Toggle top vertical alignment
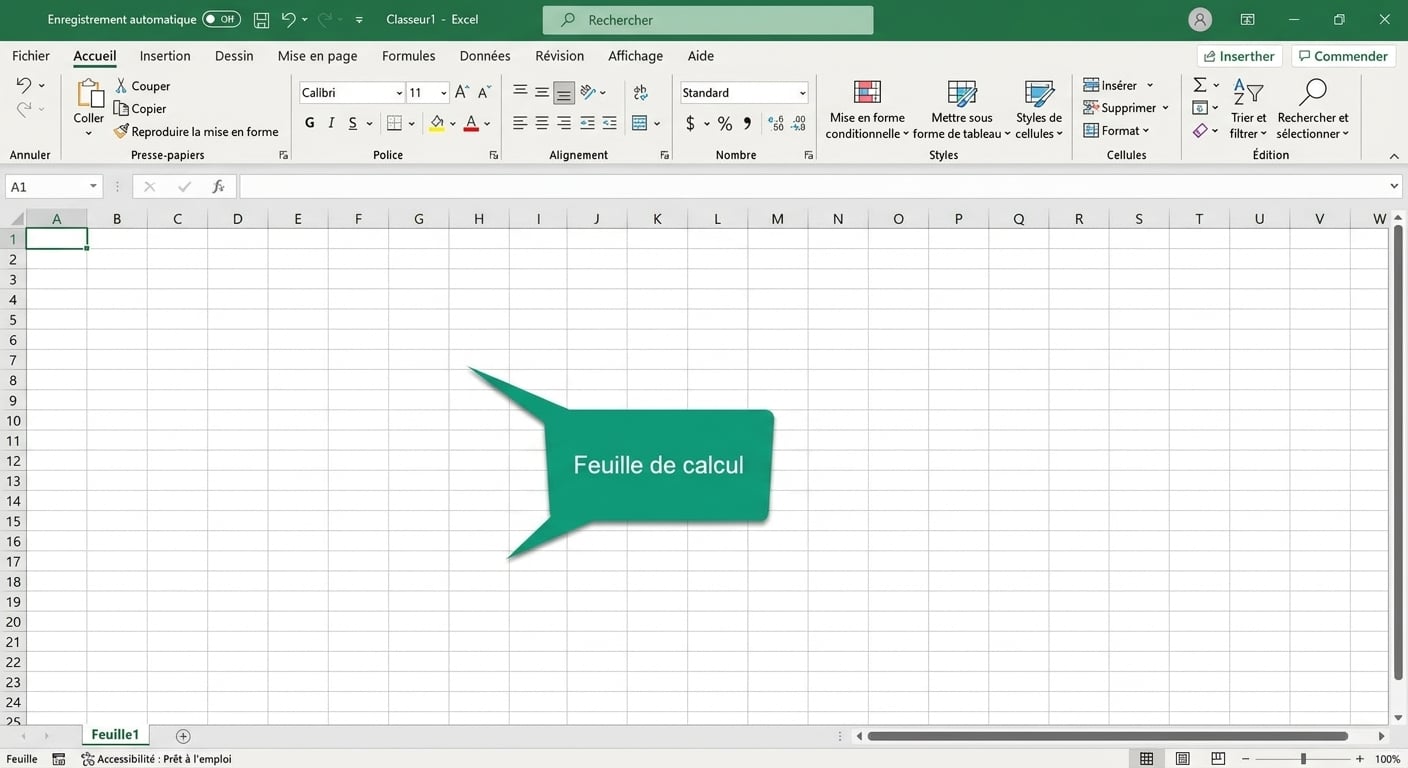Image resolution: width=1408 pixels, height=768 pixels. [x=520, y=92]
